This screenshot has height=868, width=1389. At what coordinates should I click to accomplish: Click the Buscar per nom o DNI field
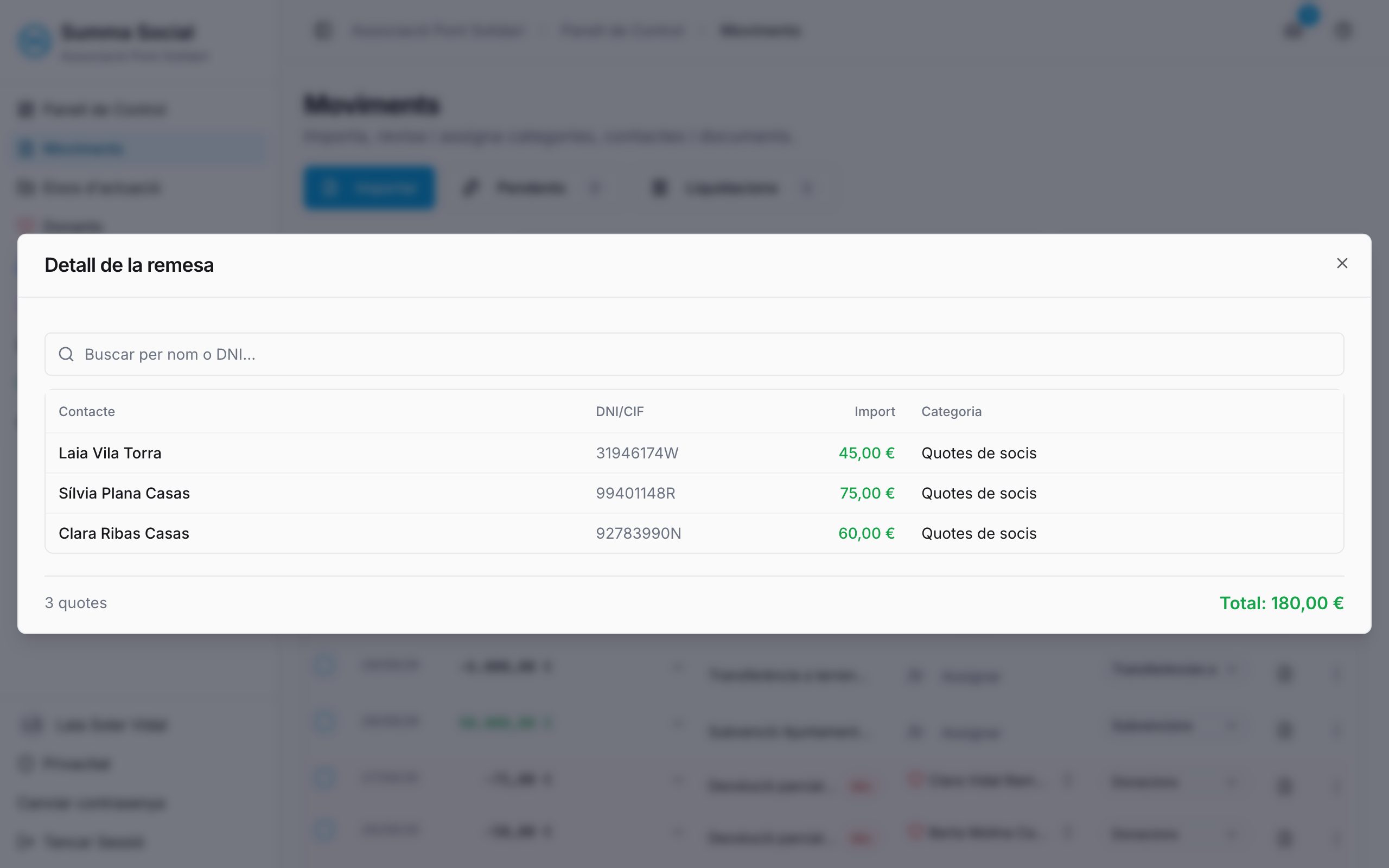tap(694, 354)
